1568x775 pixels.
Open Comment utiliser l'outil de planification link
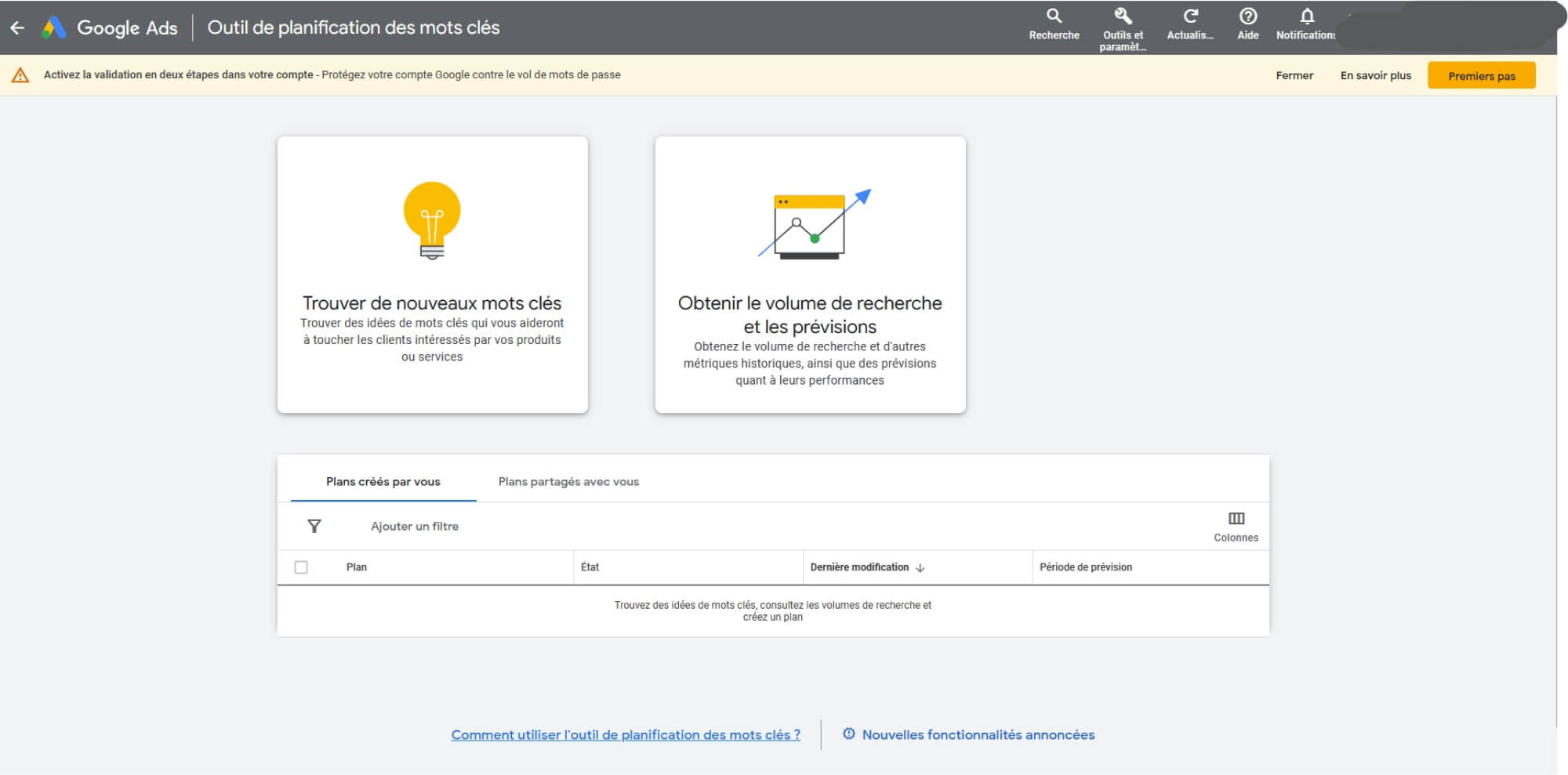[x=625, y=734]
